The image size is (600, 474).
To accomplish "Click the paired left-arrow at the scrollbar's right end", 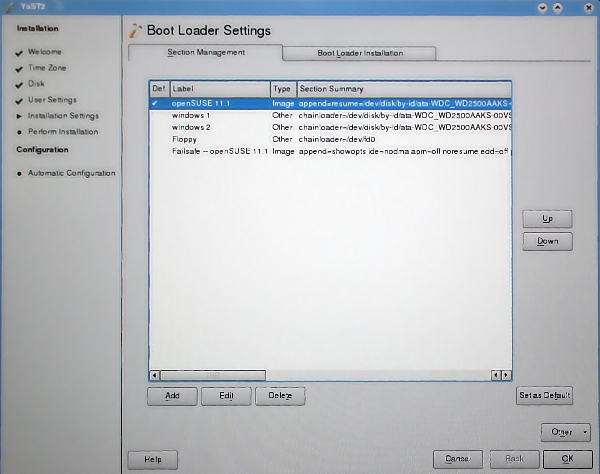I will tap(496, 375).
